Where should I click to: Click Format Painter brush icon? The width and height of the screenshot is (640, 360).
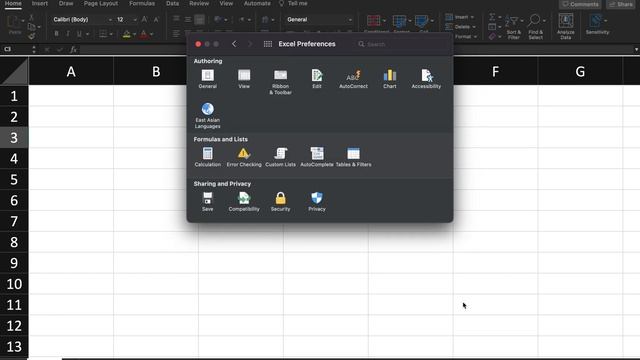tap(31, 36)
